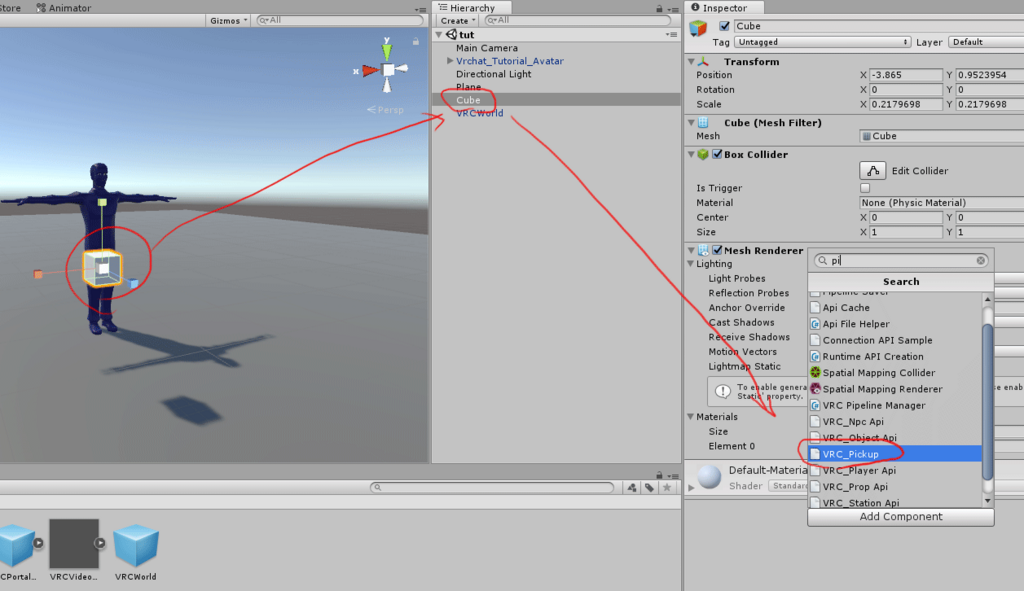Toggle the Hierarchy panel lock icon

tap(659, 8)
